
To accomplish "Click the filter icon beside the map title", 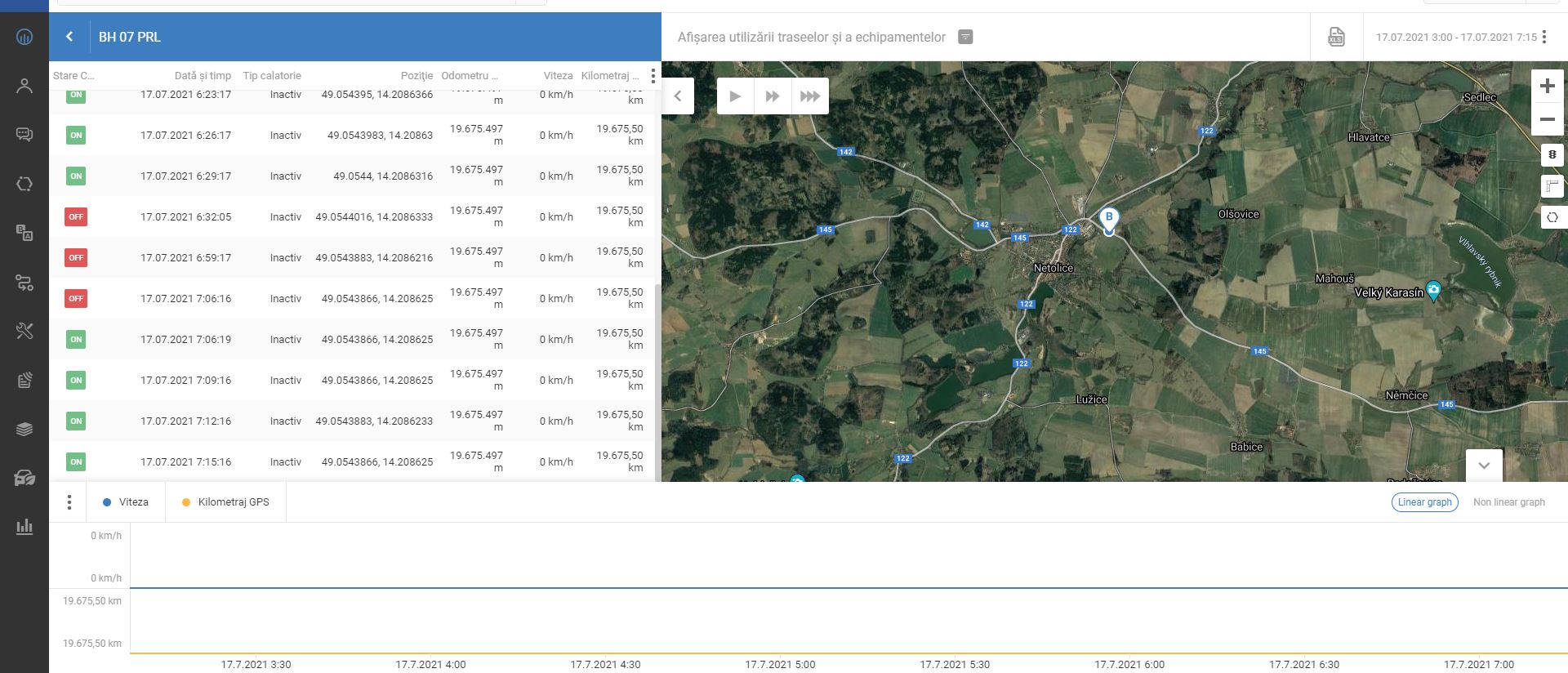I will [965, 37].
